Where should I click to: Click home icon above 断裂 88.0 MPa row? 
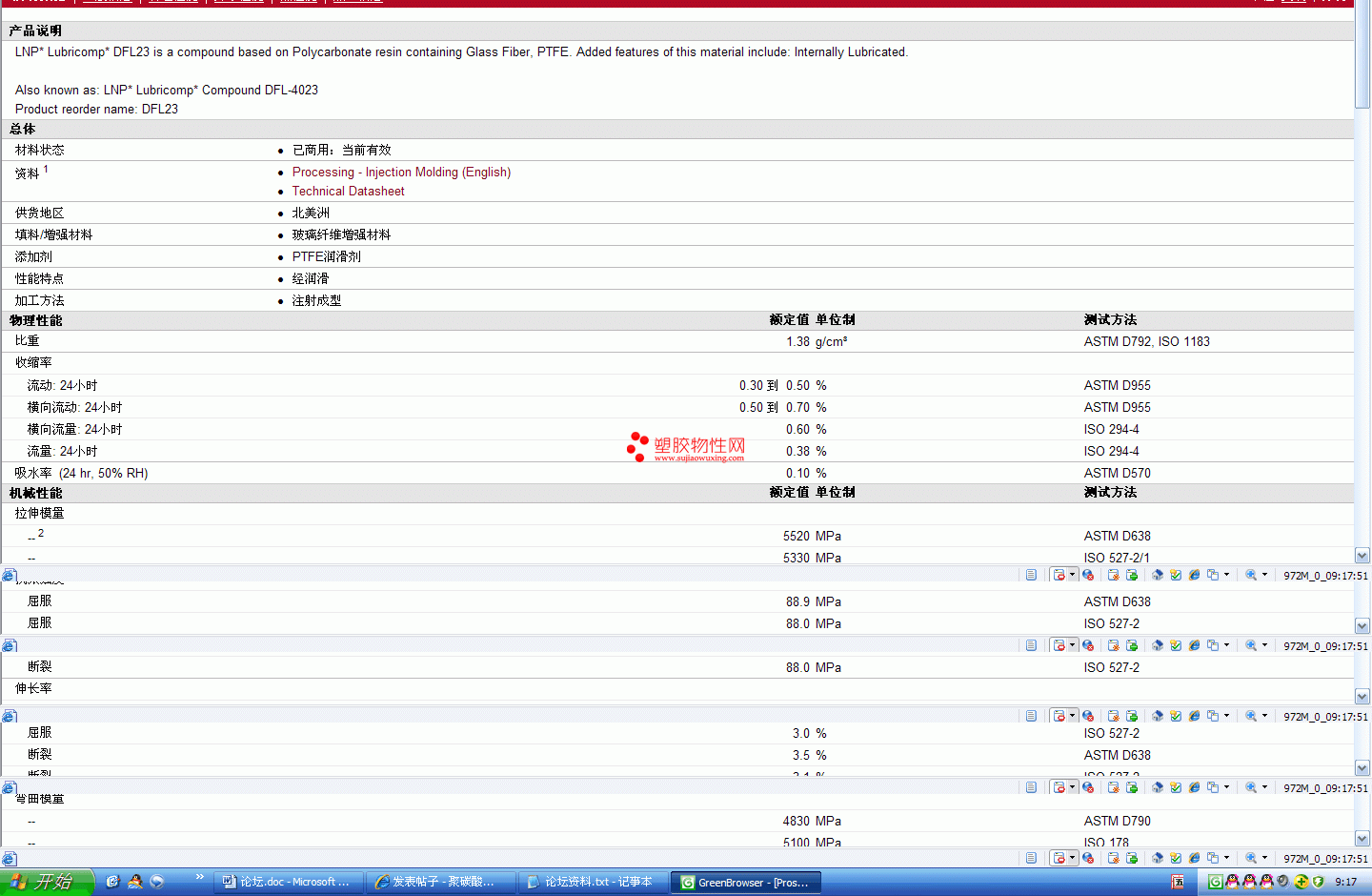1158,645
